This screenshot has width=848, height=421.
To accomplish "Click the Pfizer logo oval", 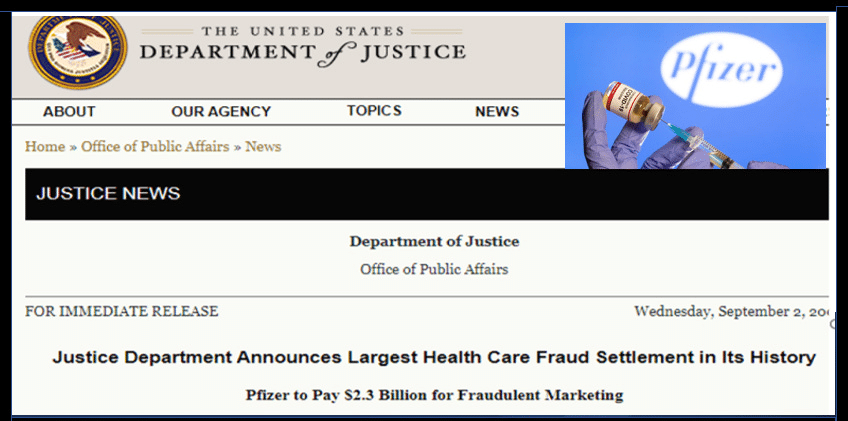I will click(721, 70).
